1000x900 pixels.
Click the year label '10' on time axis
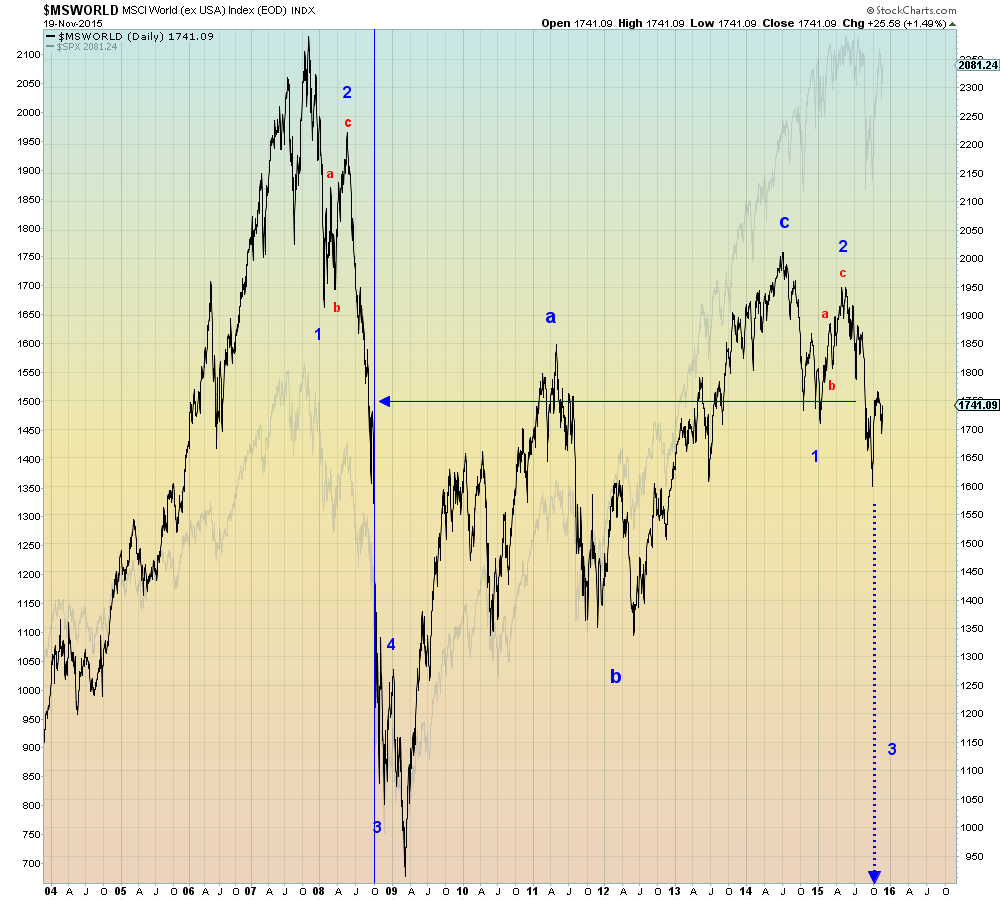462,891
